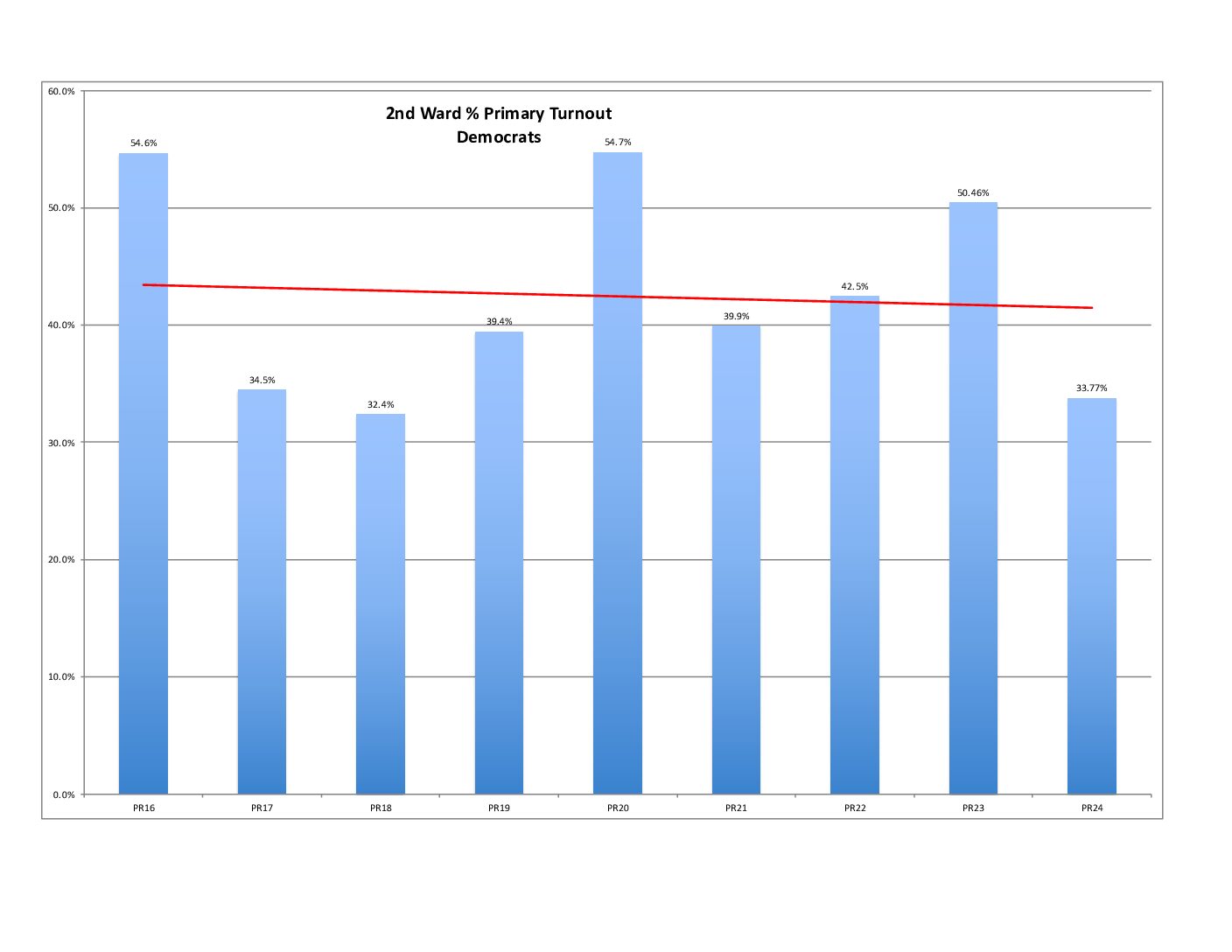Click the 50.46% data label

tap(973, 192)
